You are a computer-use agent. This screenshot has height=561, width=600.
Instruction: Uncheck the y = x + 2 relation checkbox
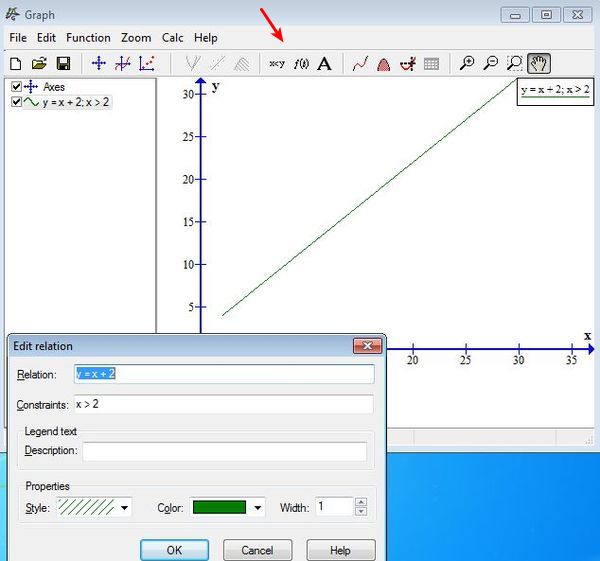point(16,102)
